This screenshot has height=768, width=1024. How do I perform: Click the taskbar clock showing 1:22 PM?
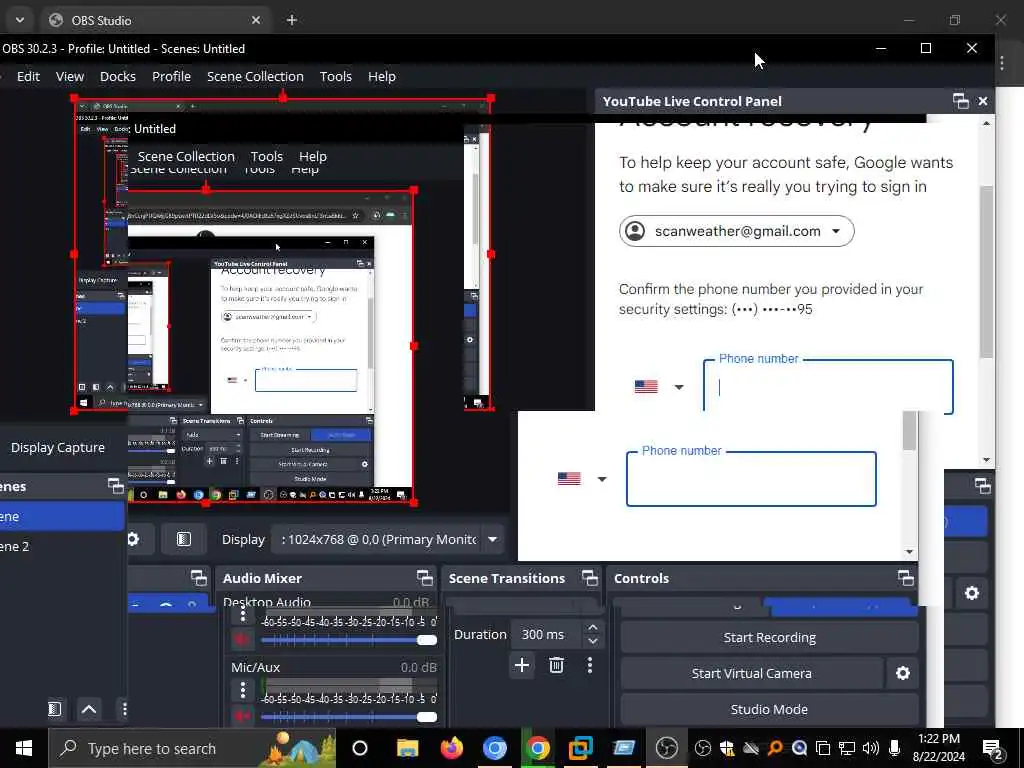(x=938, y=748)
